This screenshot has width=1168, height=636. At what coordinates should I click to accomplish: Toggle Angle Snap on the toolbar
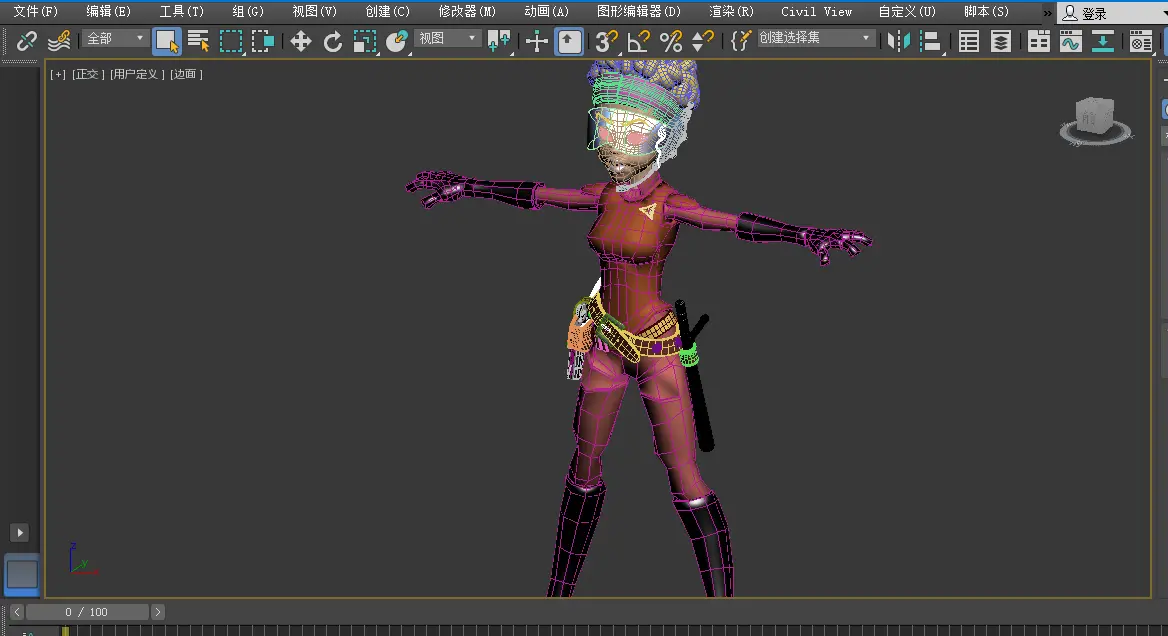tap(638, 41)
